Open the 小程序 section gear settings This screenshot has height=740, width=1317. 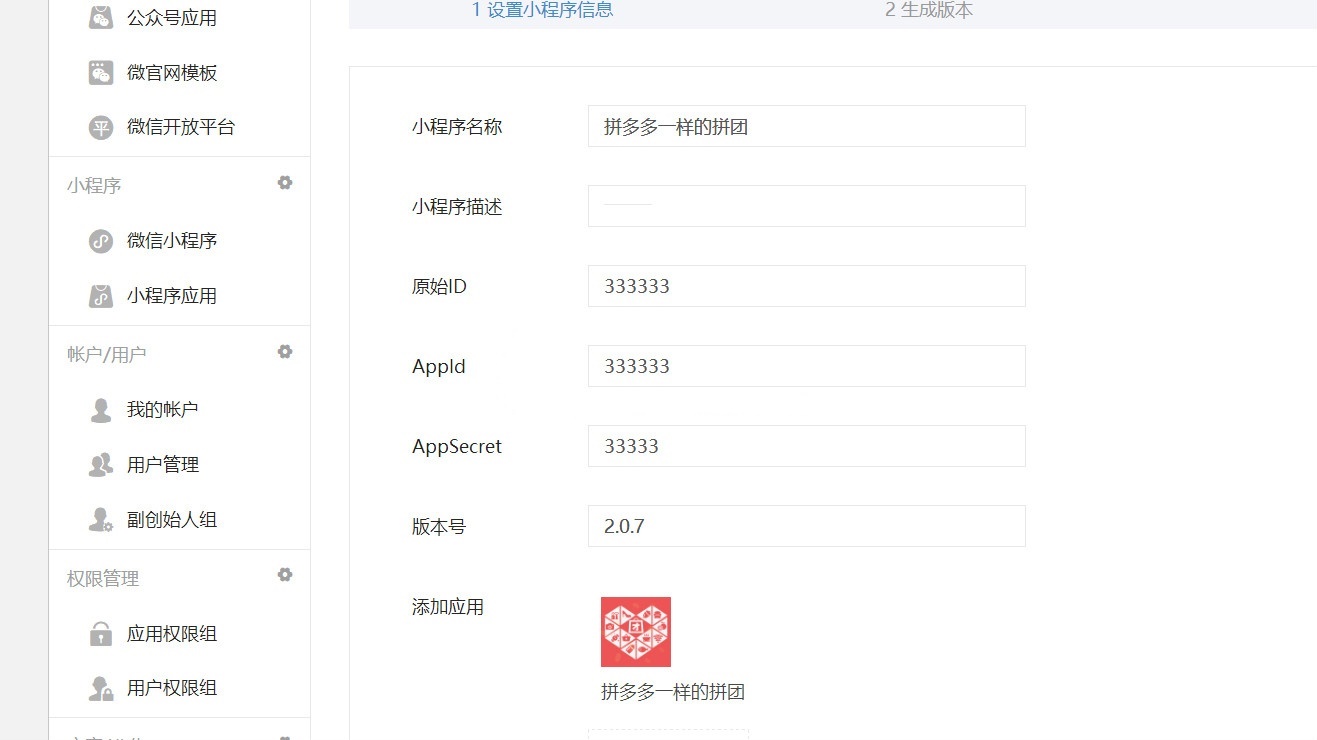tap(285, 183)
